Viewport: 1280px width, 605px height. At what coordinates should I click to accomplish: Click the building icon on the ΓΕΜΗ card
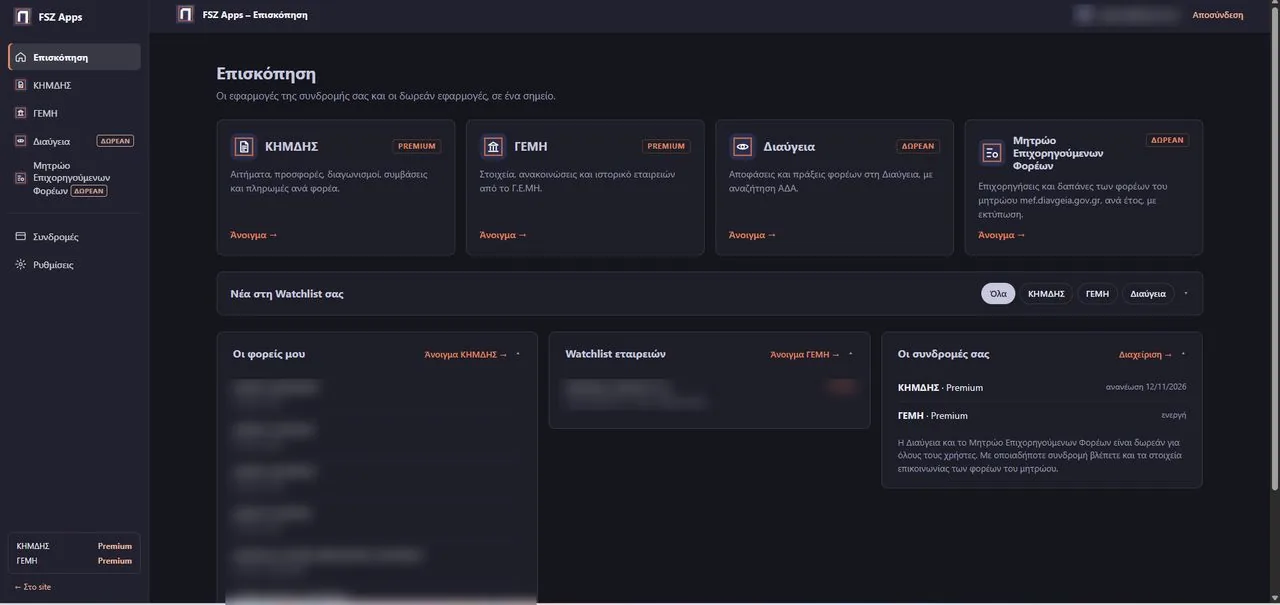(493, 147)
